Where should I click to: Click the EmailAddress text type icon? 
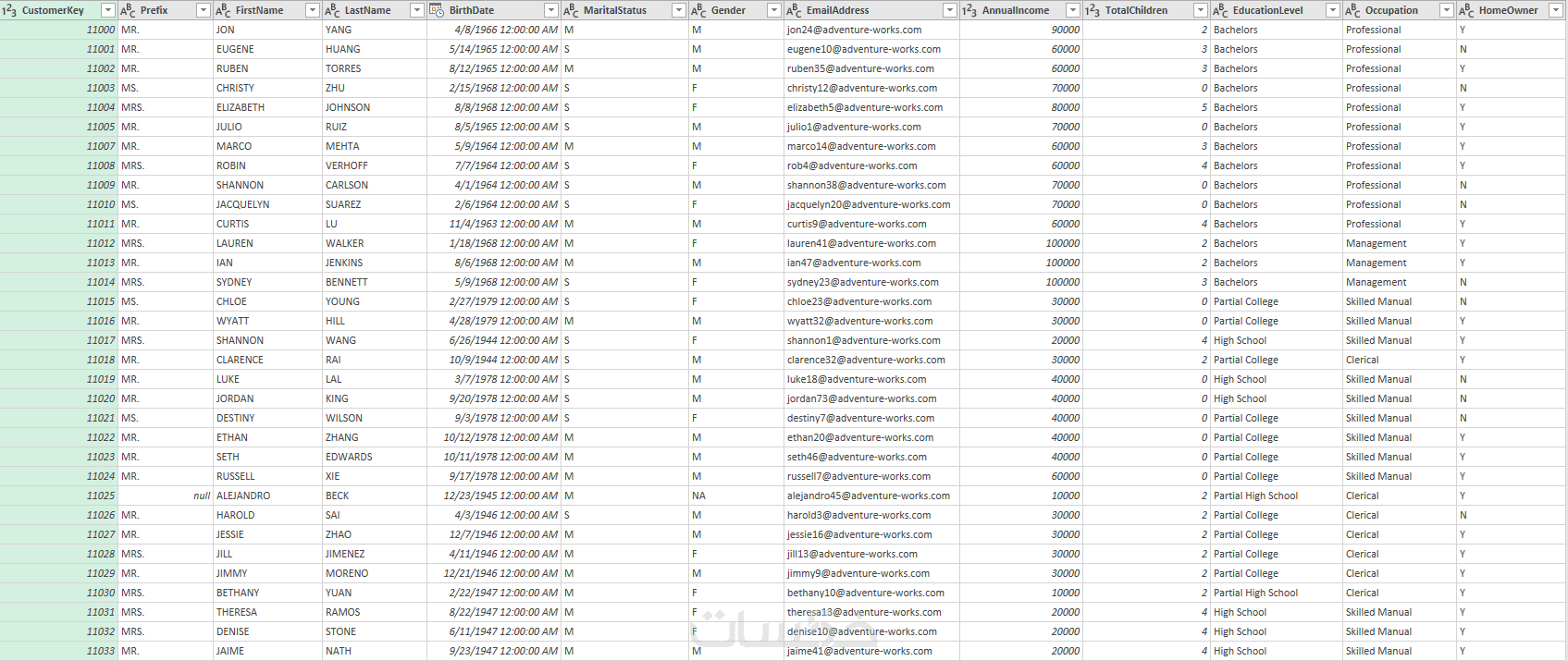[x=794, y=10]
